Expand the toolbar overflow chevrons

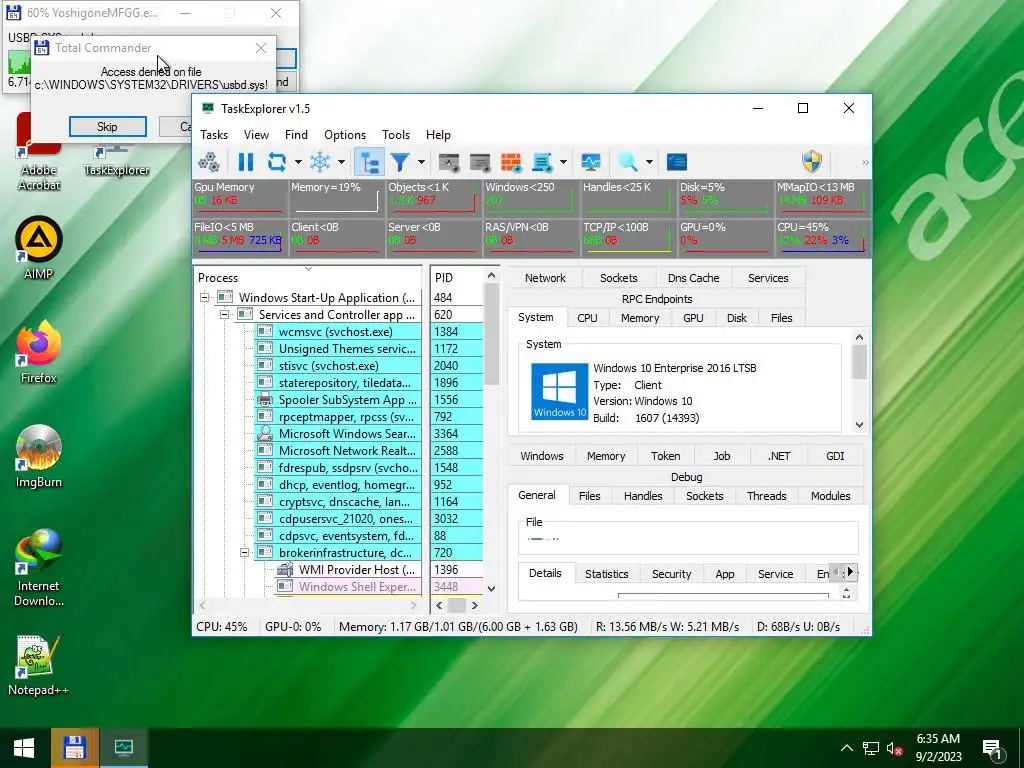click(865, 162)
